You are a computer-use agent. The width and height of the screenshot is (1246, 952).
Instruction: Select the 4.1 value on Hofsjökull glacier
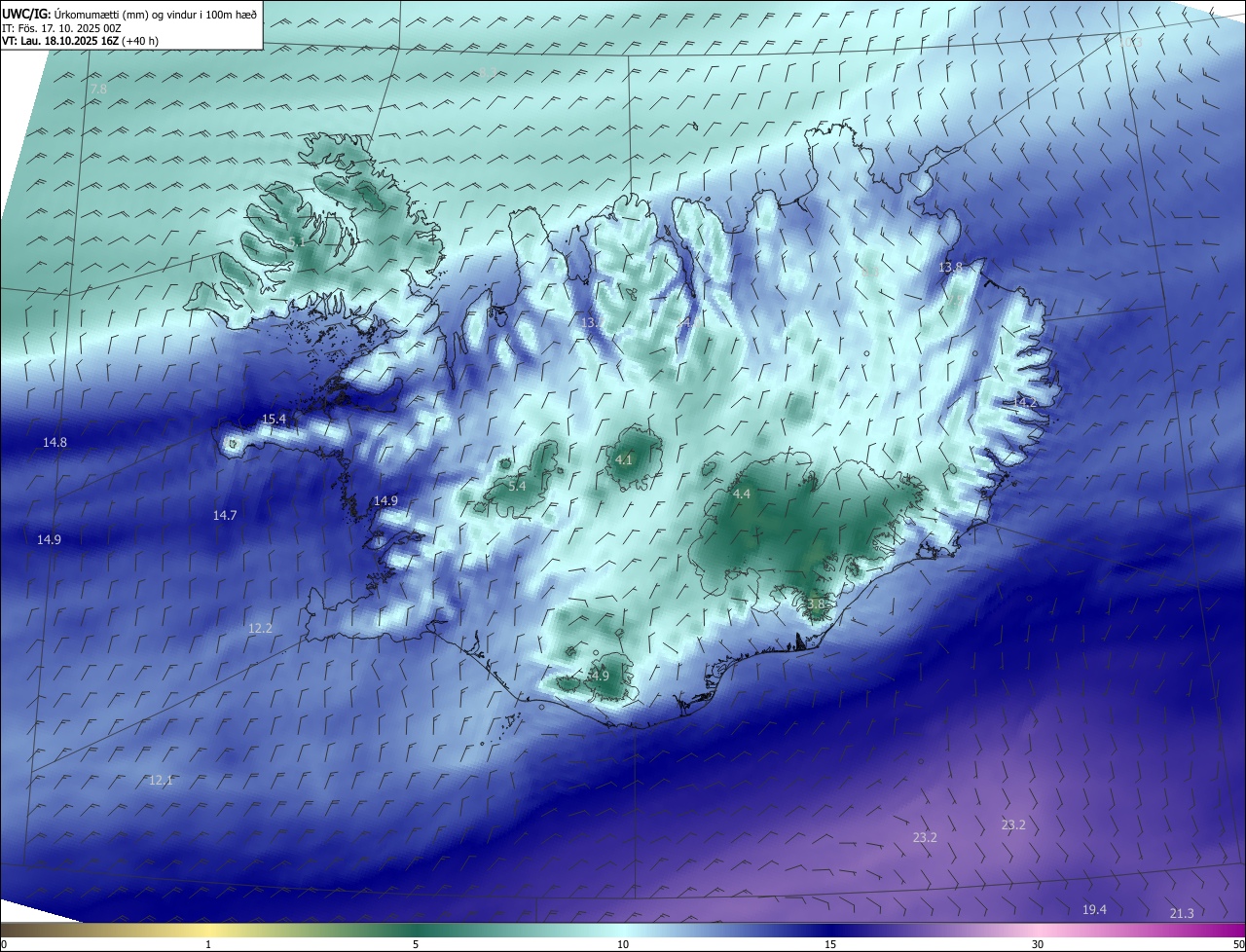click(624, 460)
